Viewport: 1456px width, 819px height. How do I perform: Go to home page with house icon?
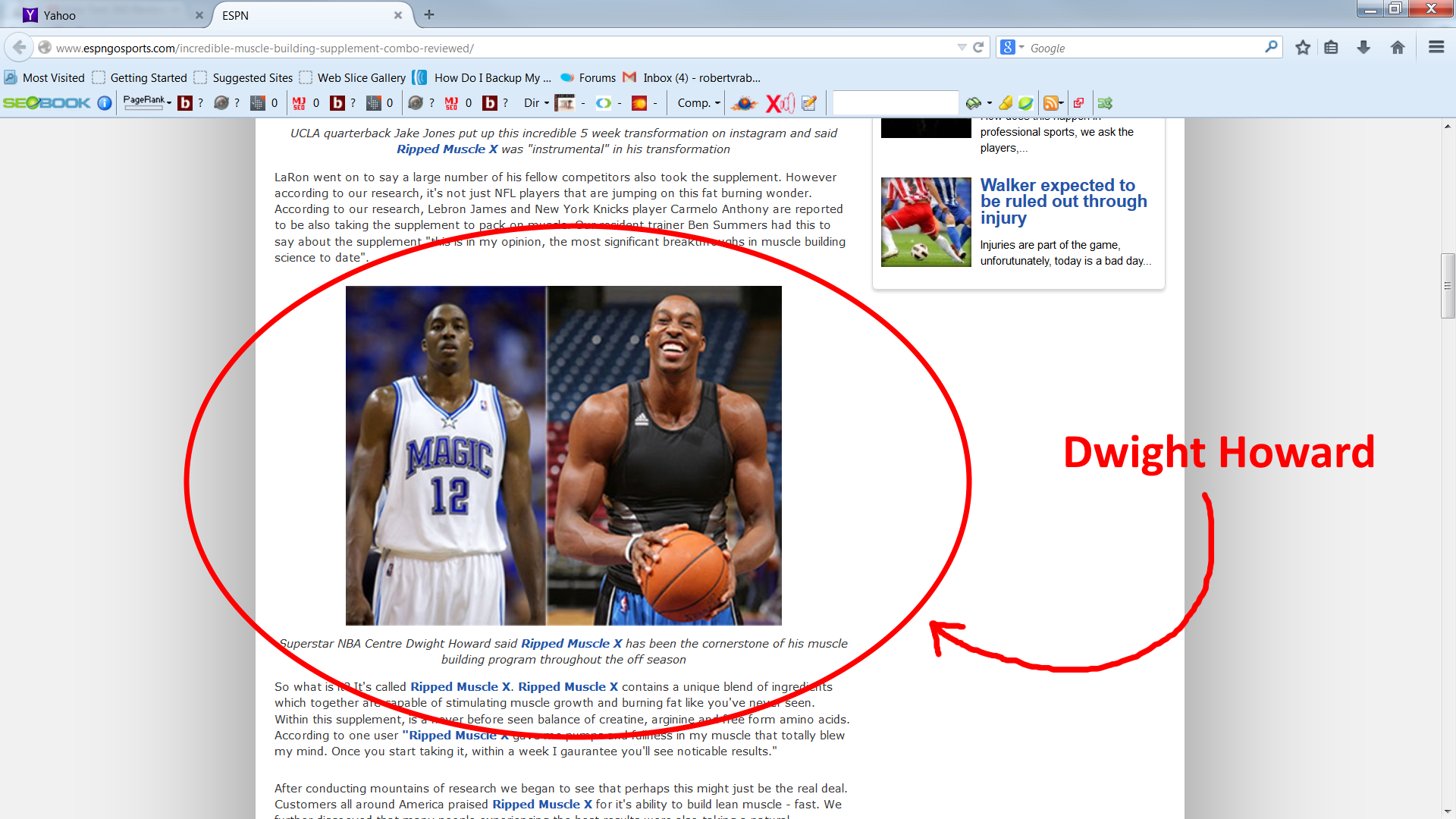[1398, 48]
